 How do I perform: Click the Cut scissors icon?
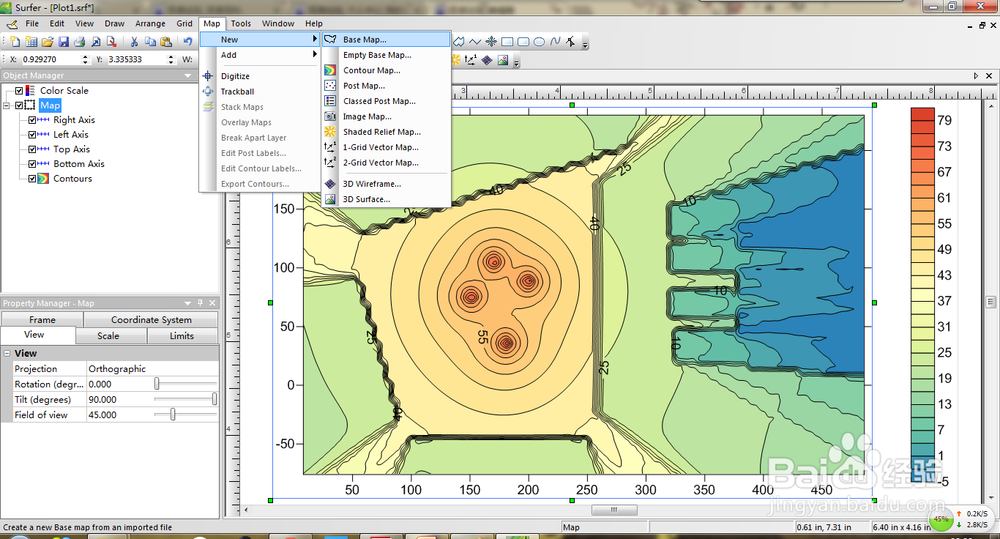tap(133, 42)
